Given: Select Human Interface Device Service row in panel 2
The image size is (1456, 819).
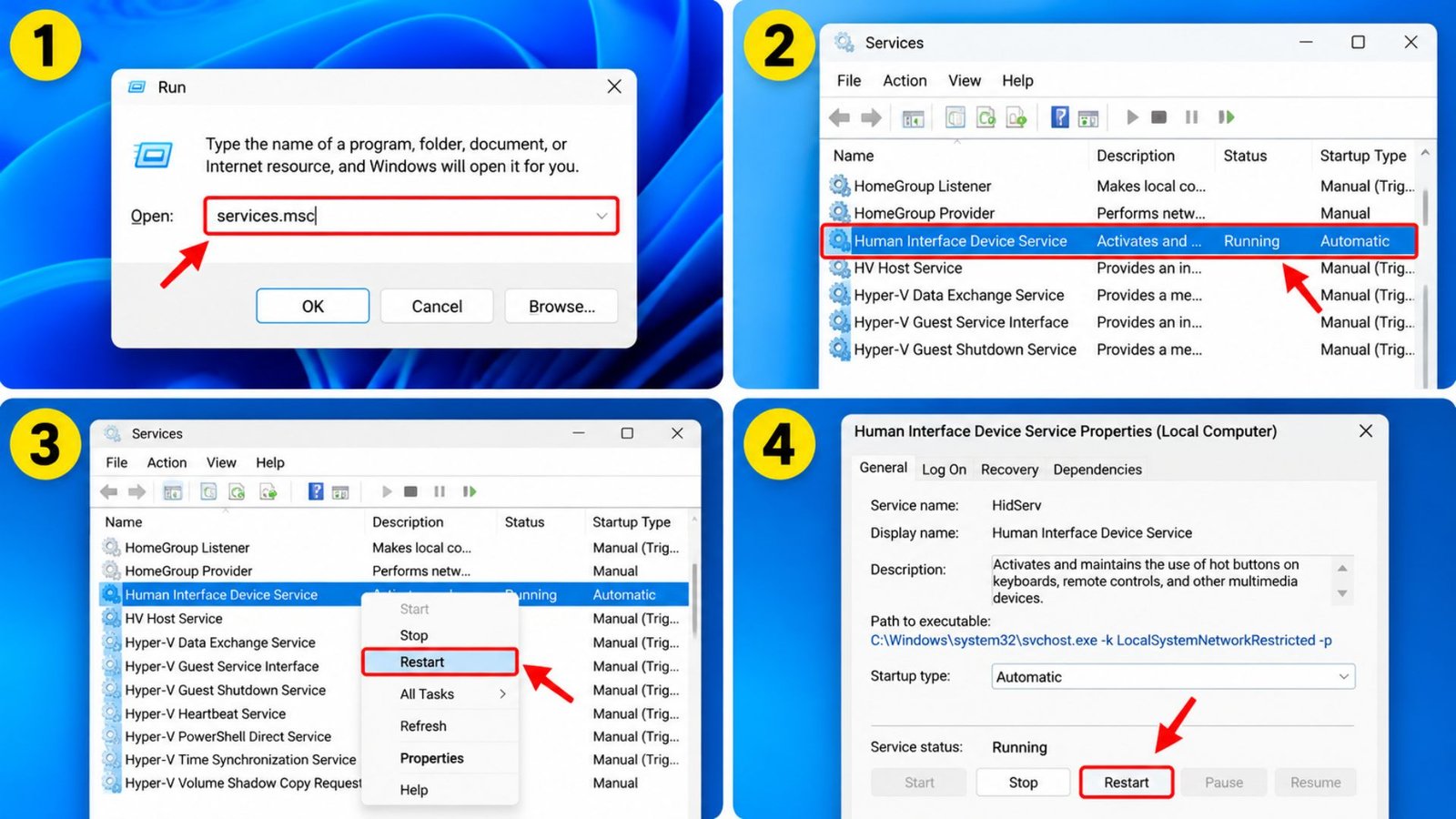Looking at the screenshot, I should pos(1120,240).
